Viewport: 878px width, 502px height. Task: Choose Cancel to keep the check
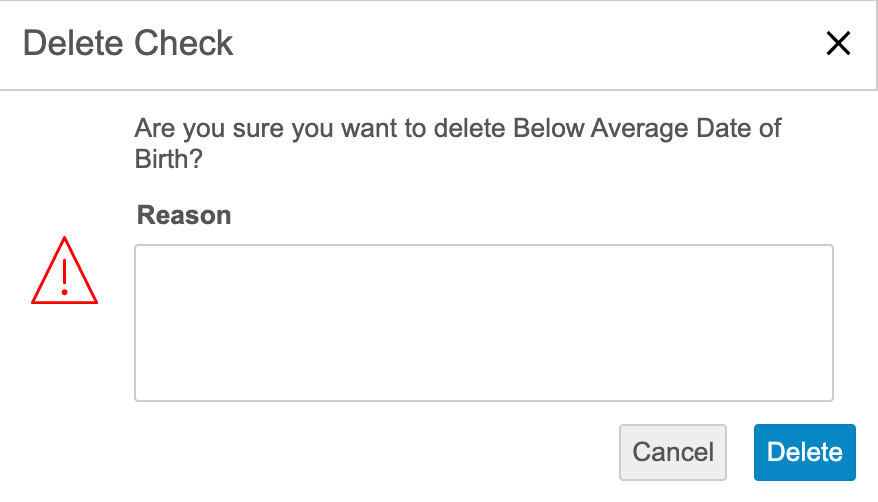673,452
